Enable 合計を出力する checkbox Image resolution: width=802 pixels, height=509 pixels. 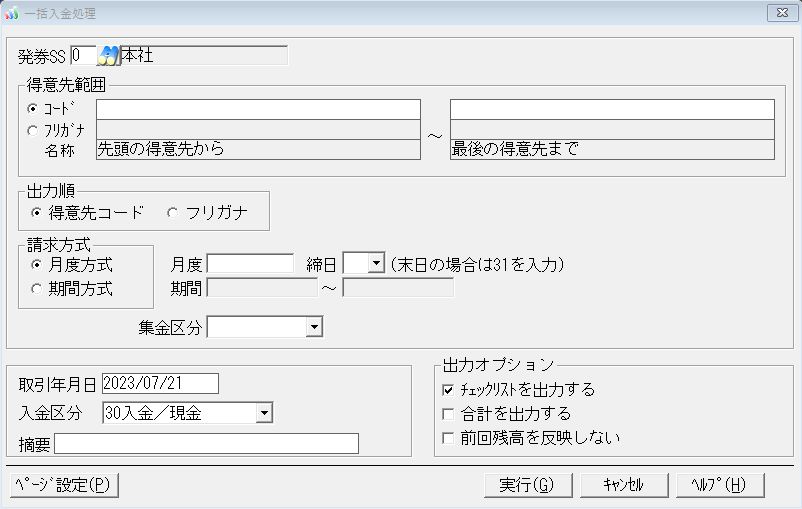click(x=448, y=414)
